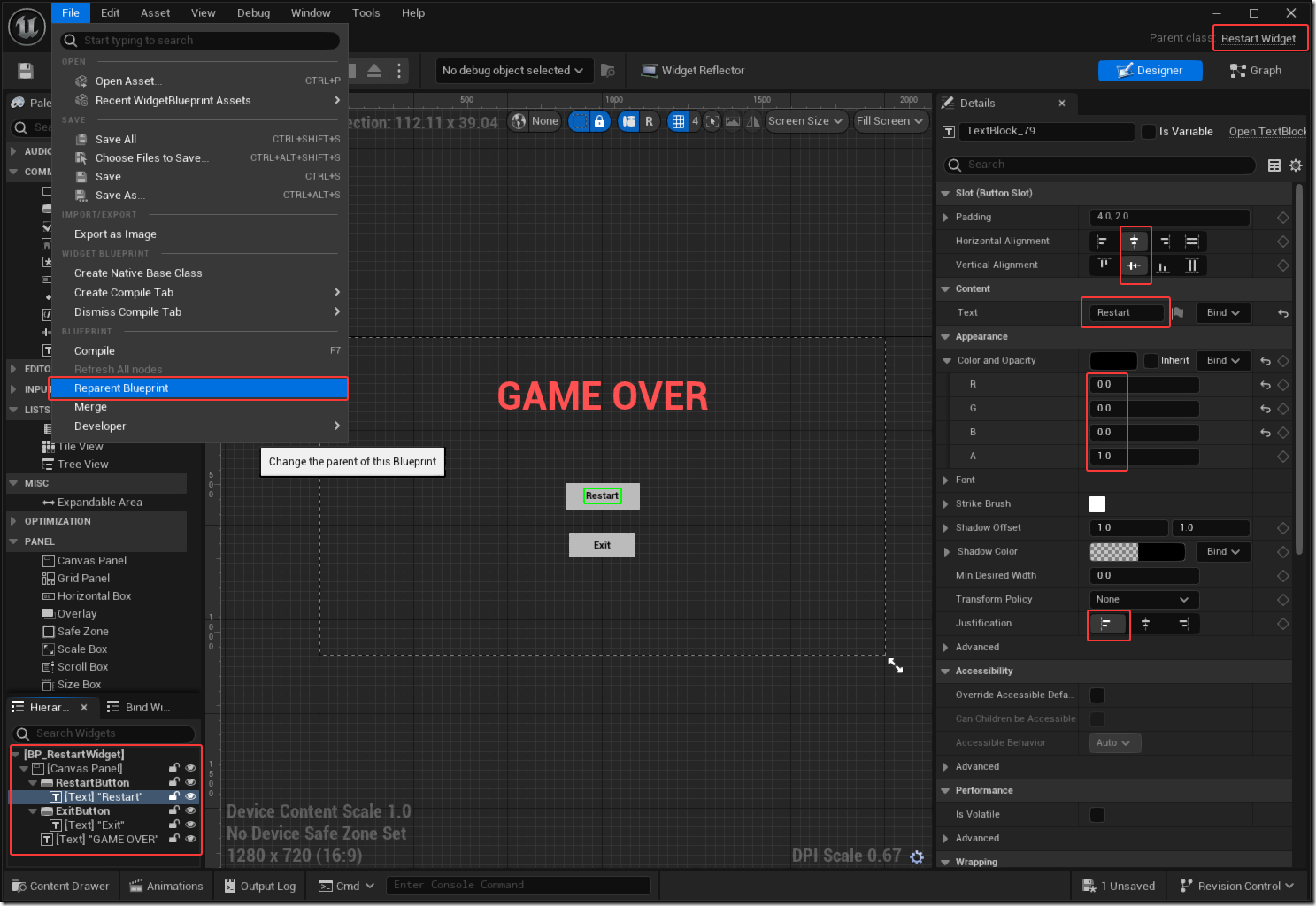Screen dimensions: 1316x906
Task: Reset the Text property with the arrow icon
Action: point(1283,313)
